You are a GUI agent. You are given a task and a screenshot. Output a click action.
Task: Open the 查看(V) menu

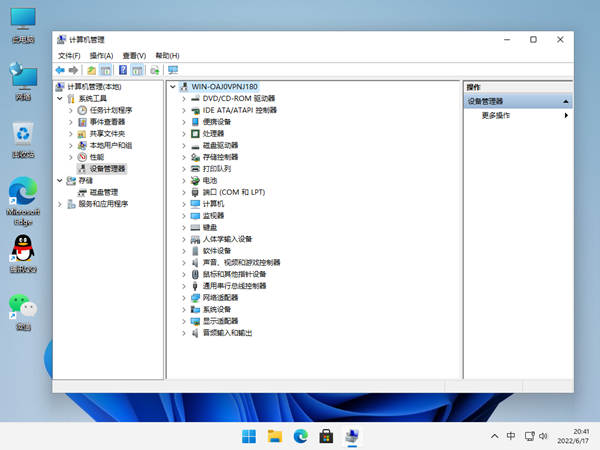134,55
